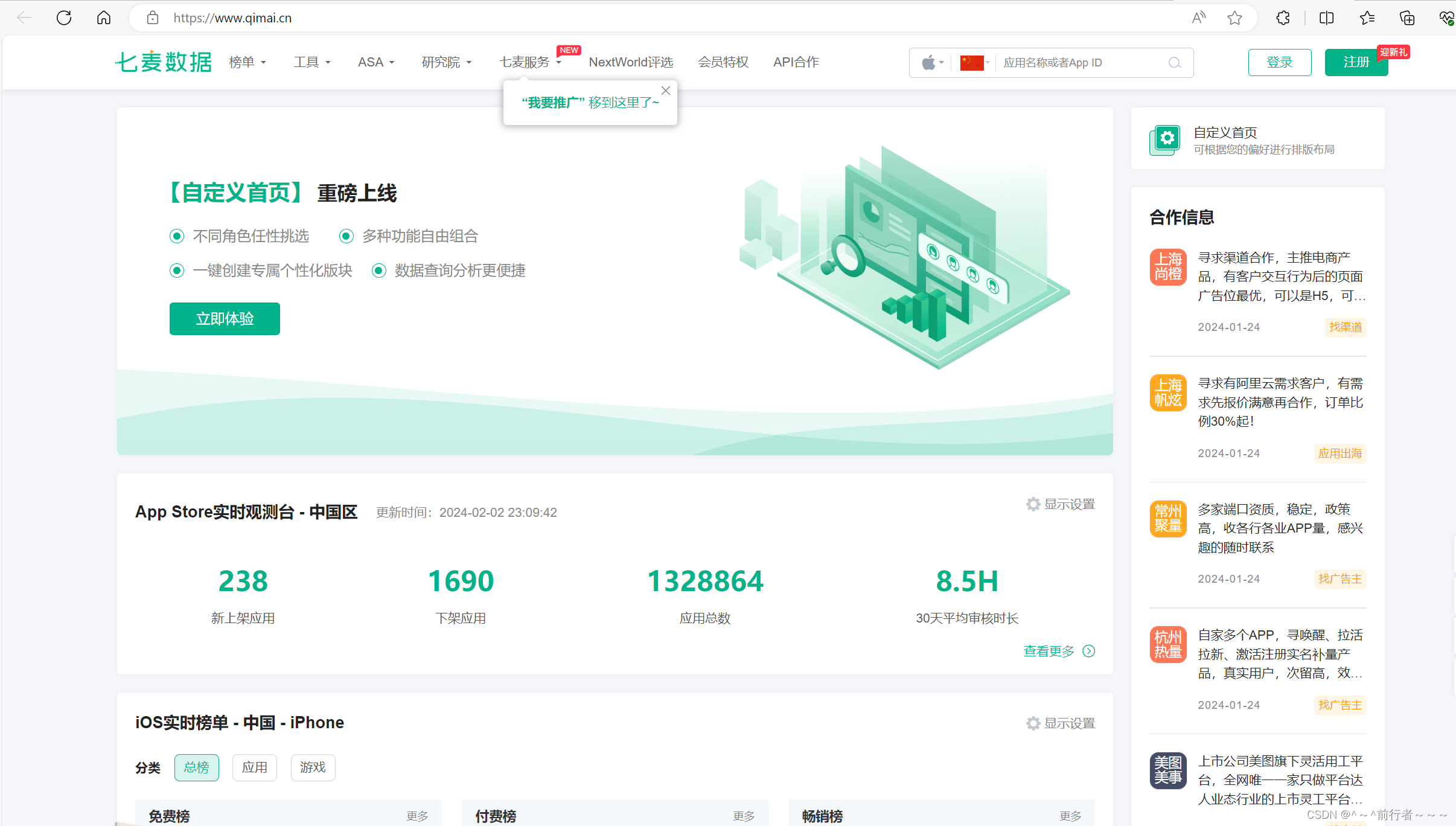Open 会员特权 in the navigation
Screen dimensions: 1456x826
(x=723, y=62)
